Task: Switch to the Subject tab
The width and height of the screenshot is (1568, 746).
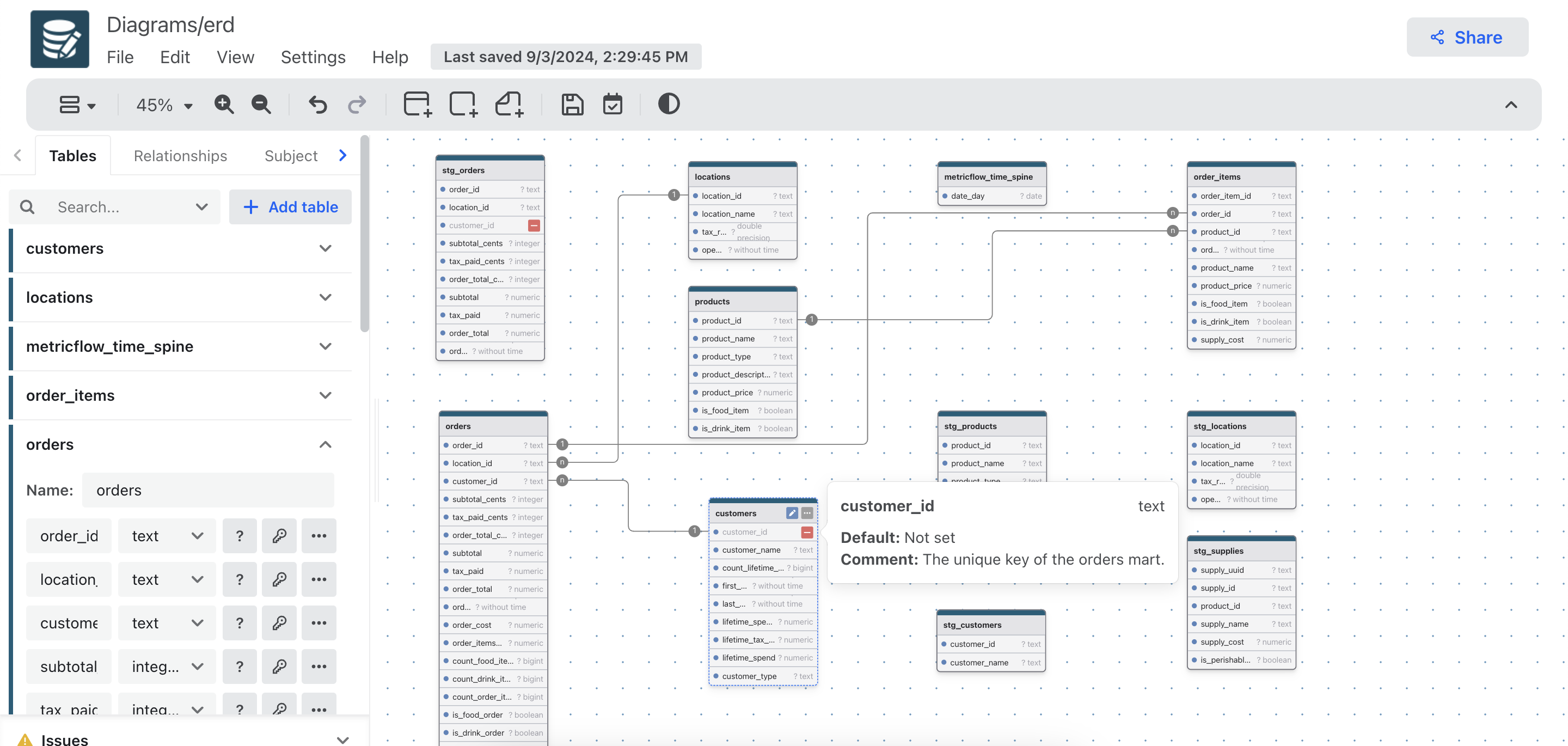Action: (291, 155)
